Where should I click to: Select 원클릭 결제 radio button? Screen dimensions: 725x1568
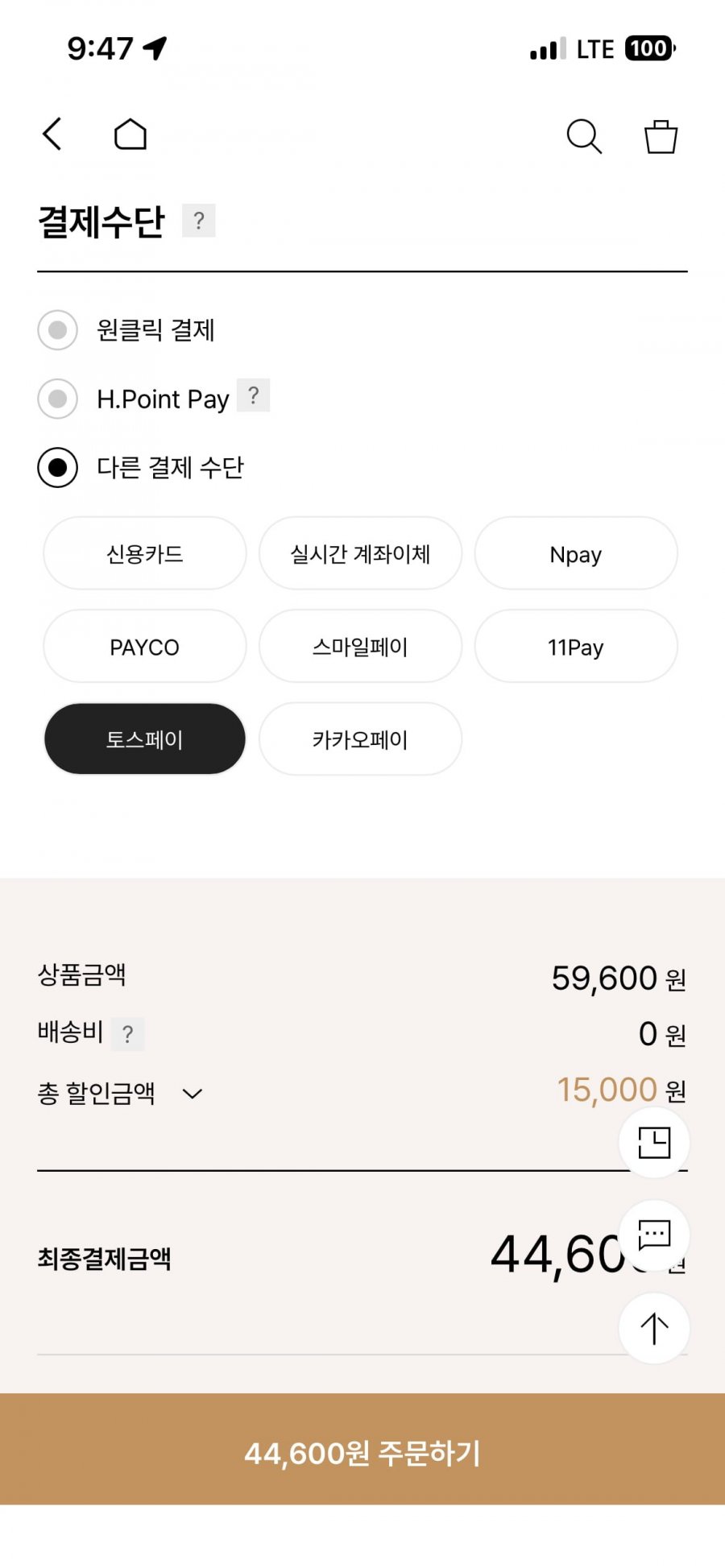58,330
